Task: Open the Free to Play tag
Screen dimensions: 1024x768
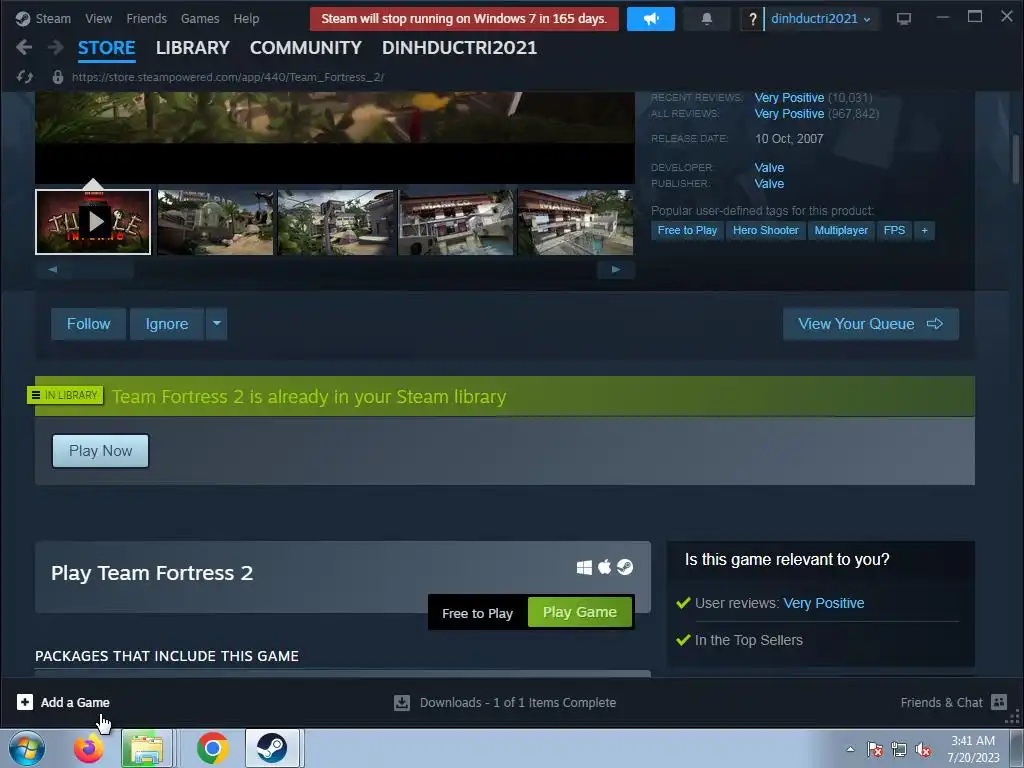Action: click(x=687, y=231)
